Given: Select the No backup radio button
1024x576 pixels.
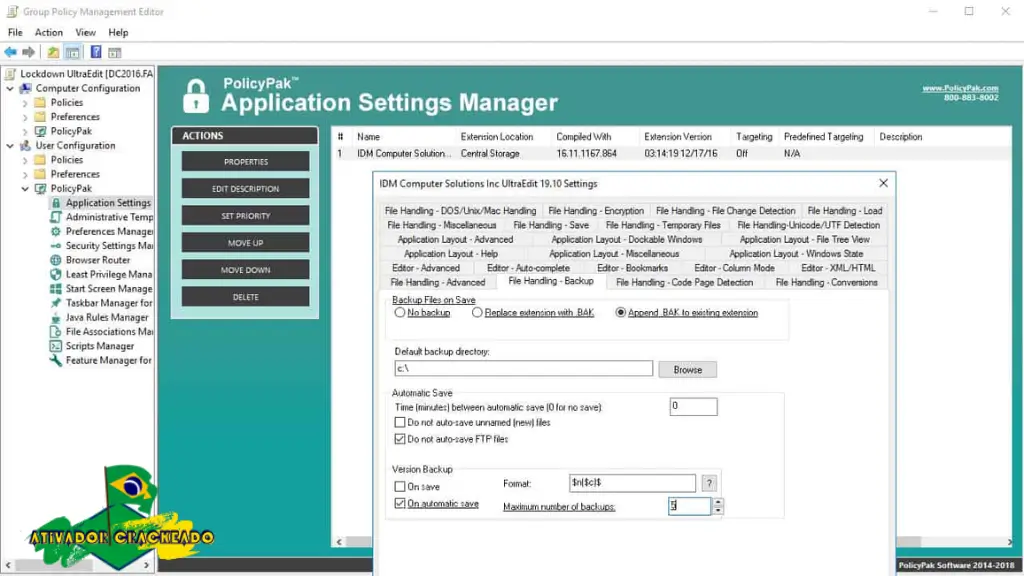Looking at the screenshot, I should click(x=400, y=313).
